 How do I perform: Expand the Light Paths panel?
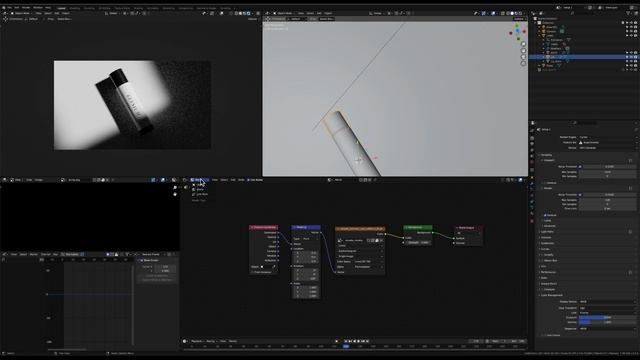pyautogui.click(x=548, y=231)
